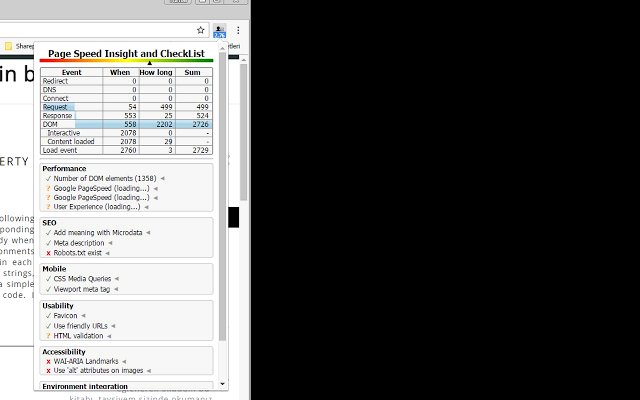The width and height of the screenshot is (640, 400).
Task: Click the 'Sum' column header
Action: point(193,72)
